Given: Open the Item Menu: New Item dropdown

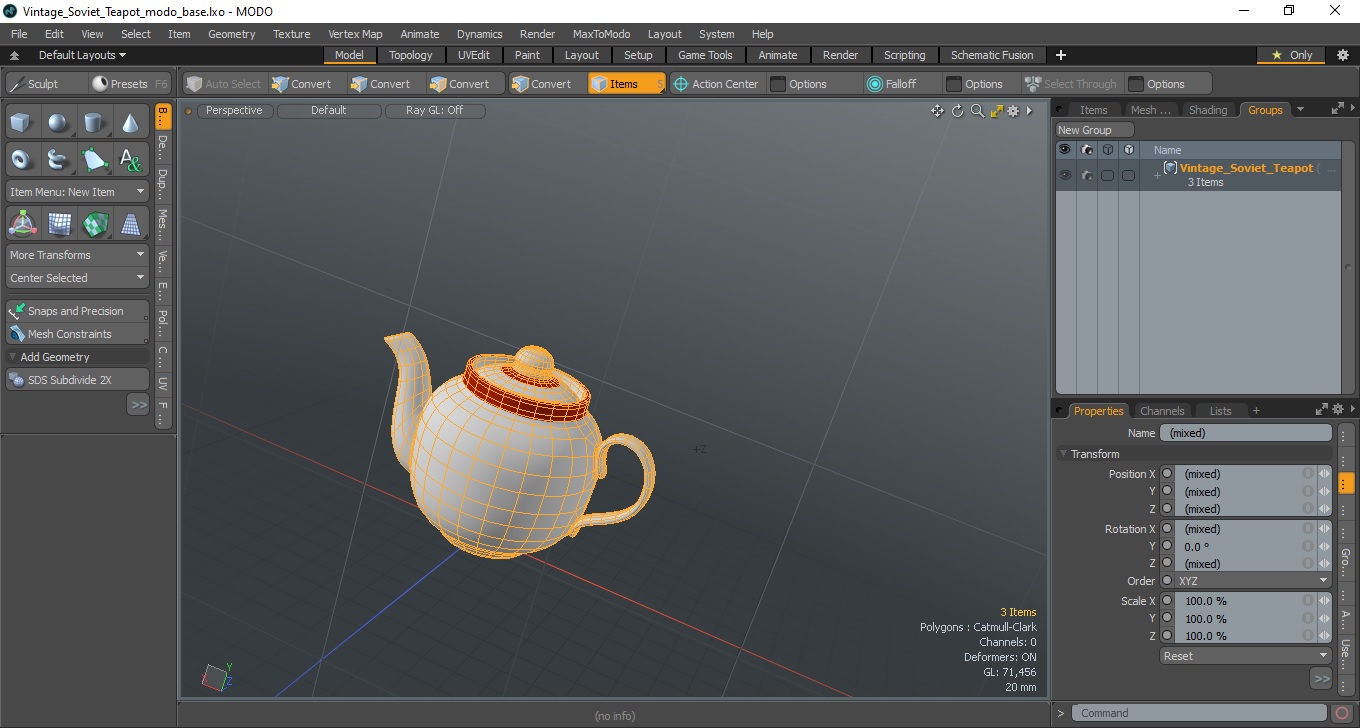Looking at the screenshot, I should tap(78, 192).
